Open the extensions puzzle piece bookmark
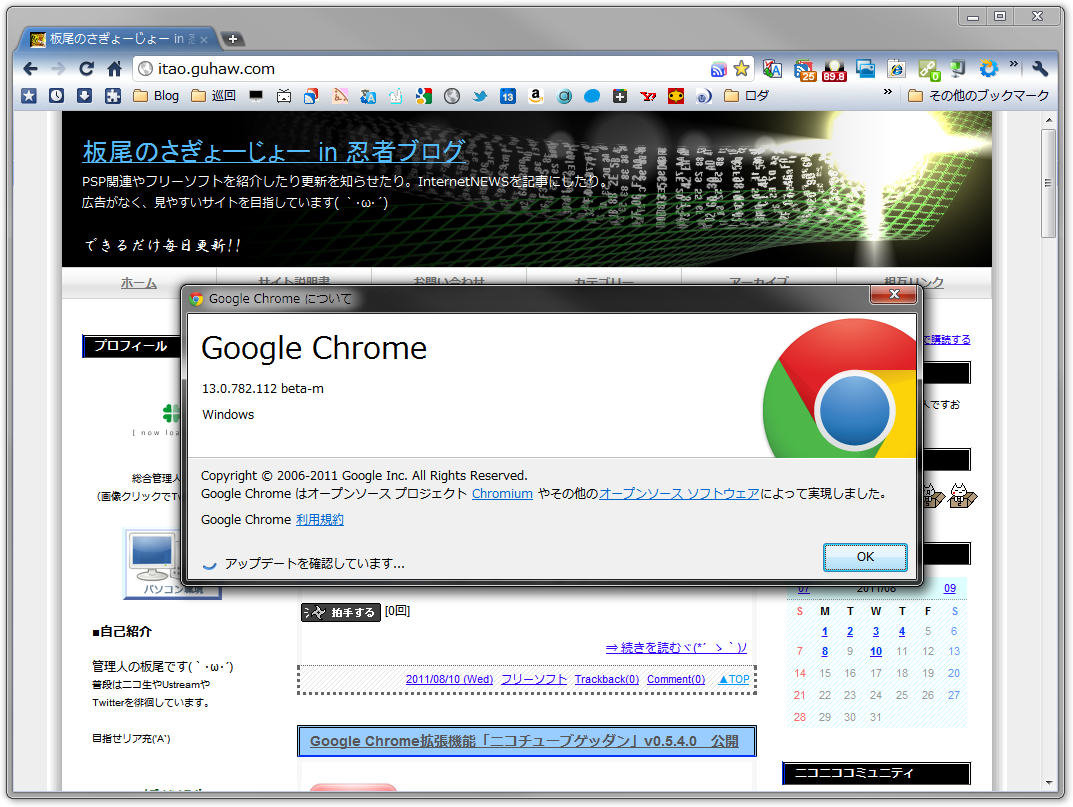Image resolution: width=1073 pixels, height=807 pixels. tap(113, 96)
